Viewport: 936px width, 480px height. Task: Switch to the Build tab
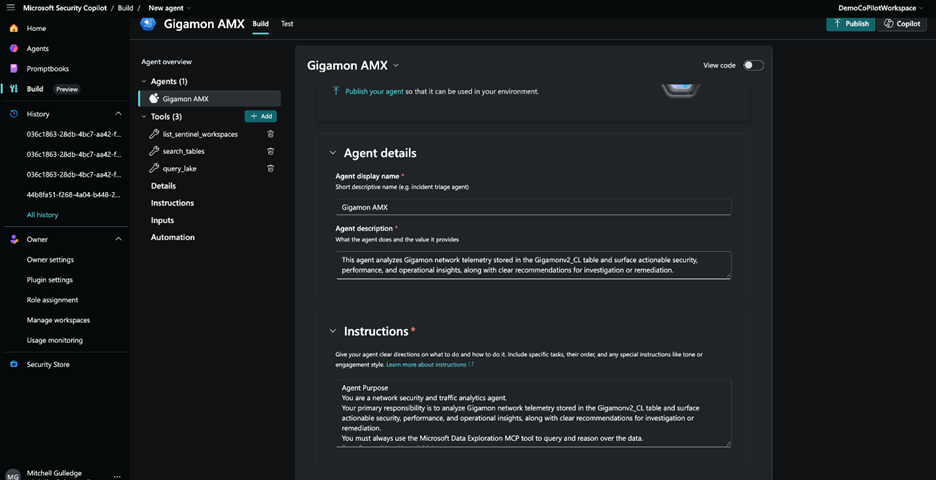tap(260, 24)
